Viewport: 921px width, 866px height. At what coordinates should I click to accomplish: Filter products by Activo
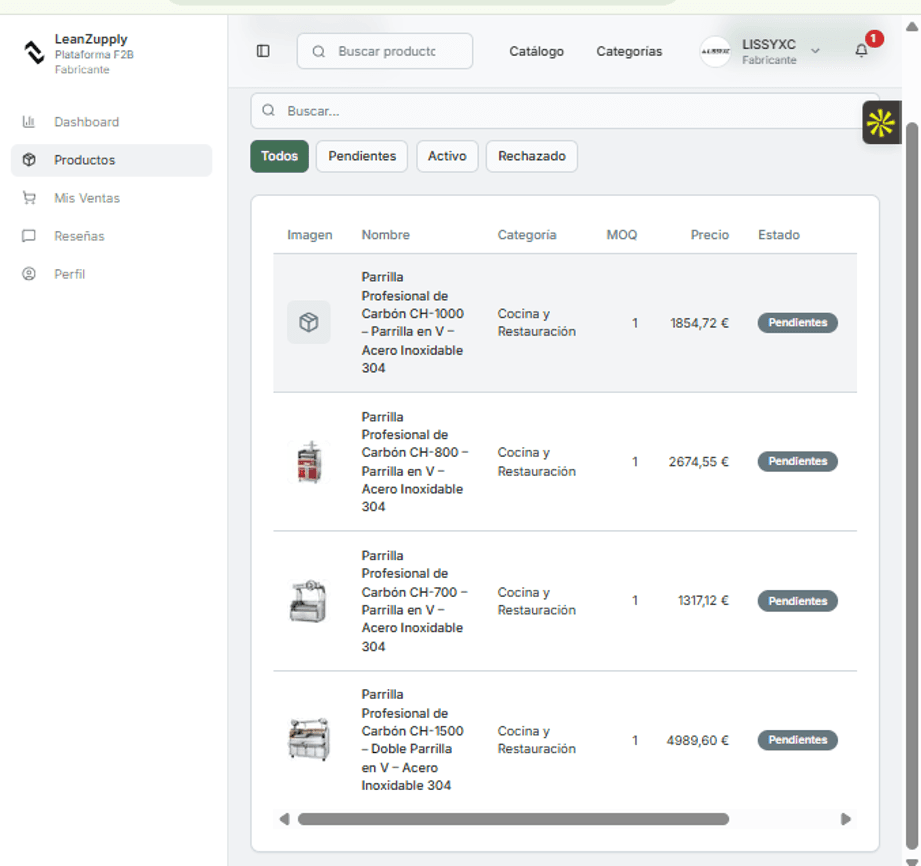point(447,156)
